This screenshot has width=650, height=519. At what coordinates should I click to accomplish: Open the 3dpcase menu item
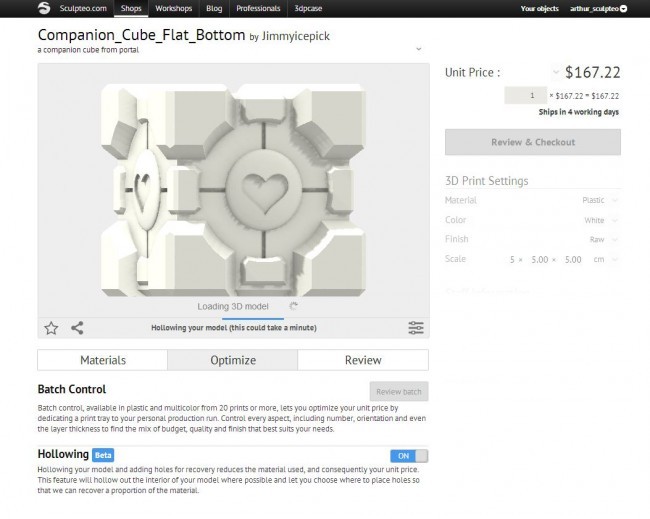point(308,8)
